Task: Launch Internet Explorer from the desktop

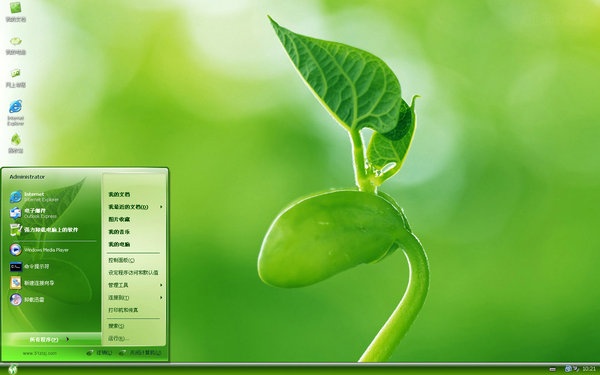Action: click(x=15, y=112)
